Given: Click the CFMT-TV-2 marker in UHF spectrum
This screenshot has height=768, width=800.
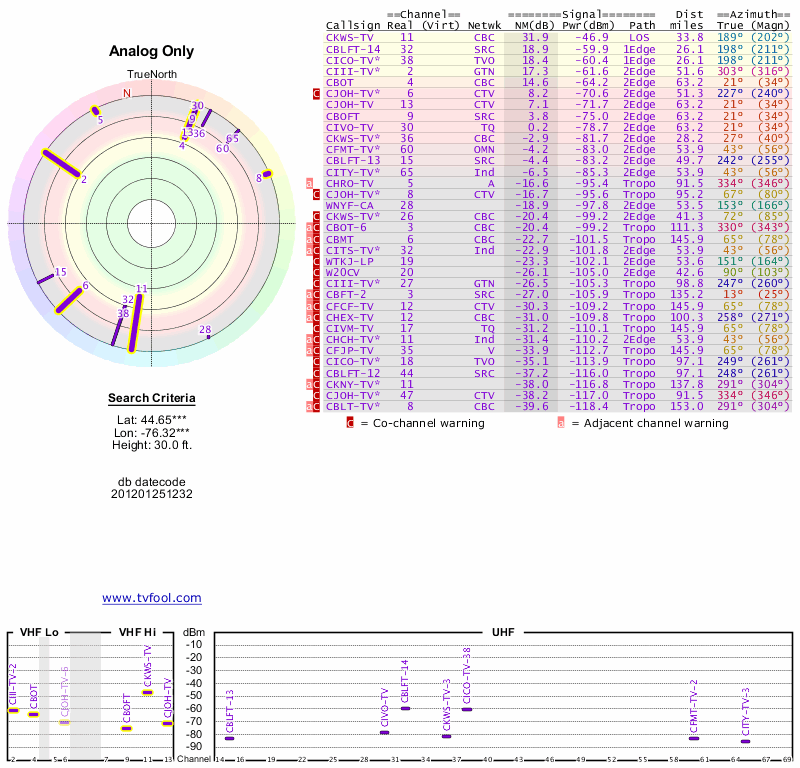Looking at the screenshot, I should point(694,738).
